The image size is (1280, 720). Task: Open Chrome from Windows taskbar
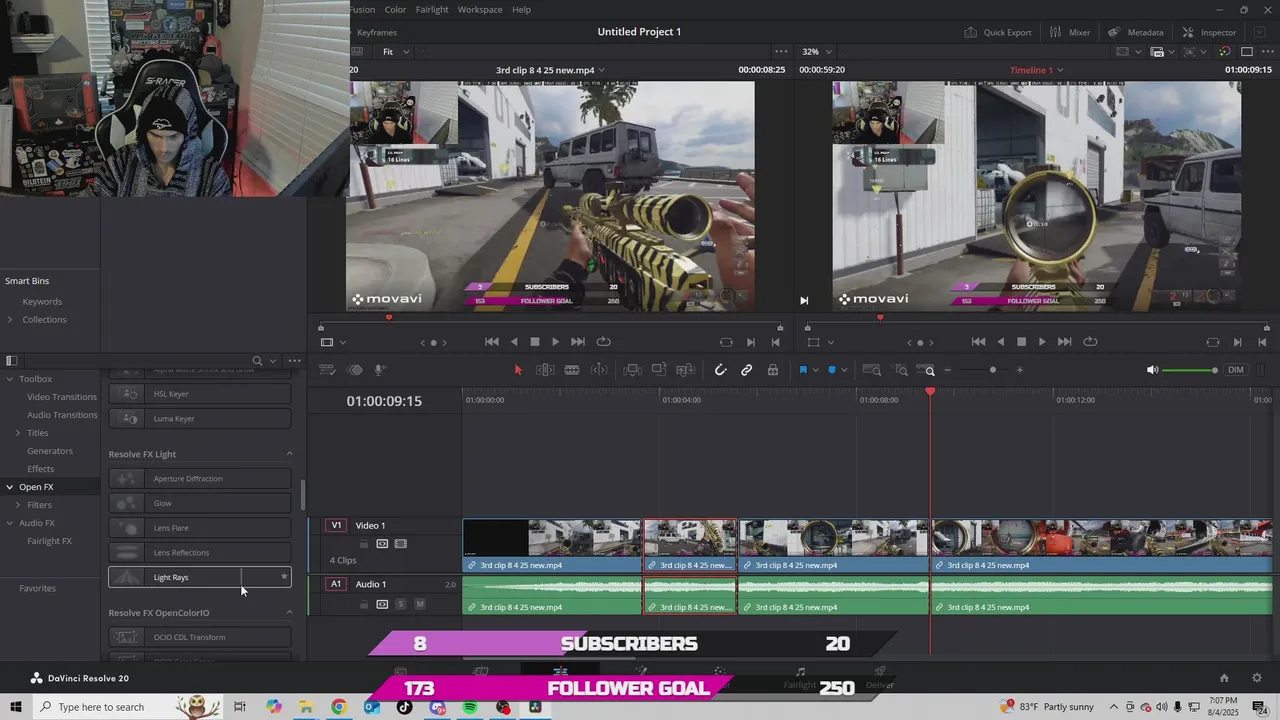click(x=339, y=707)
